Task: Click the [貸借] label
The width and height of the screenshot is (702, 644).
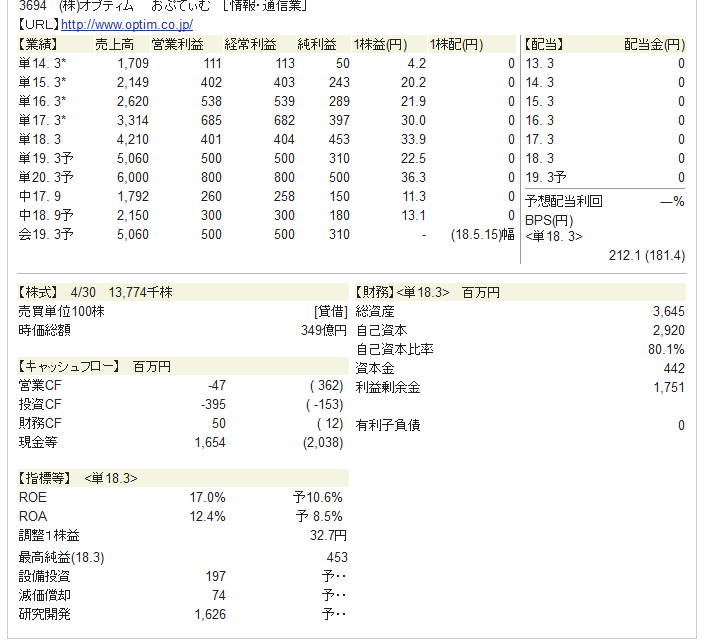Action: 331,312
